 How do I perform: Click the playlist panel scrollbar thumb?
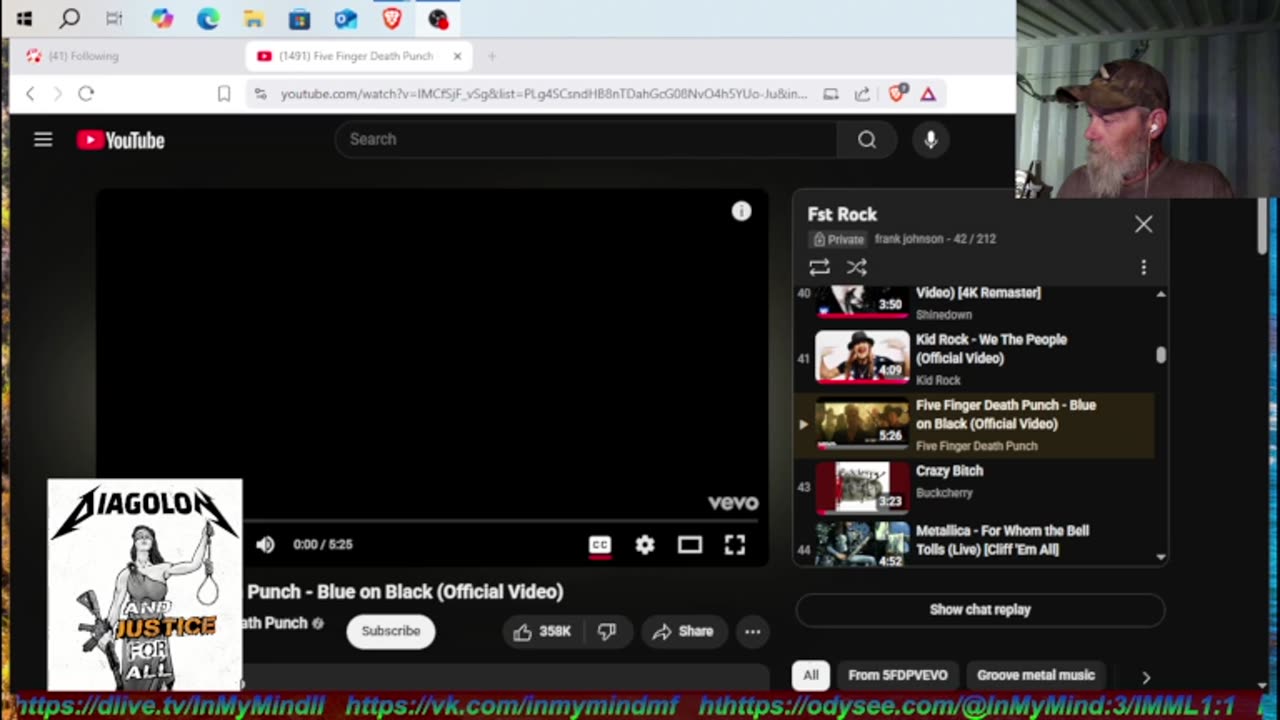click(x=1161, y=355)
